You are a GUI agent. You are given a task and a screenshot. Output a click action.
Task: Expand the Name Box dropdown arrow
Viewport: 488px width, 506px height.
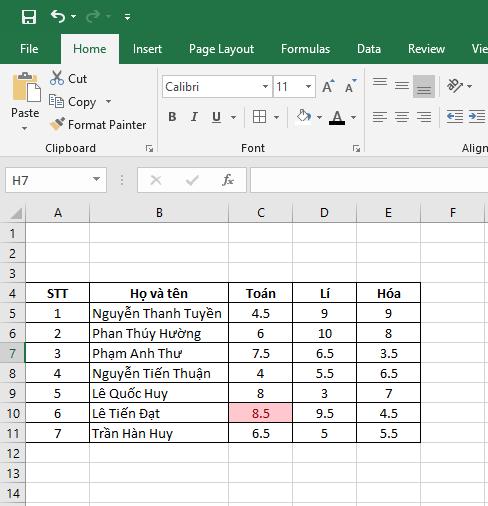click(x=96, y=180)
